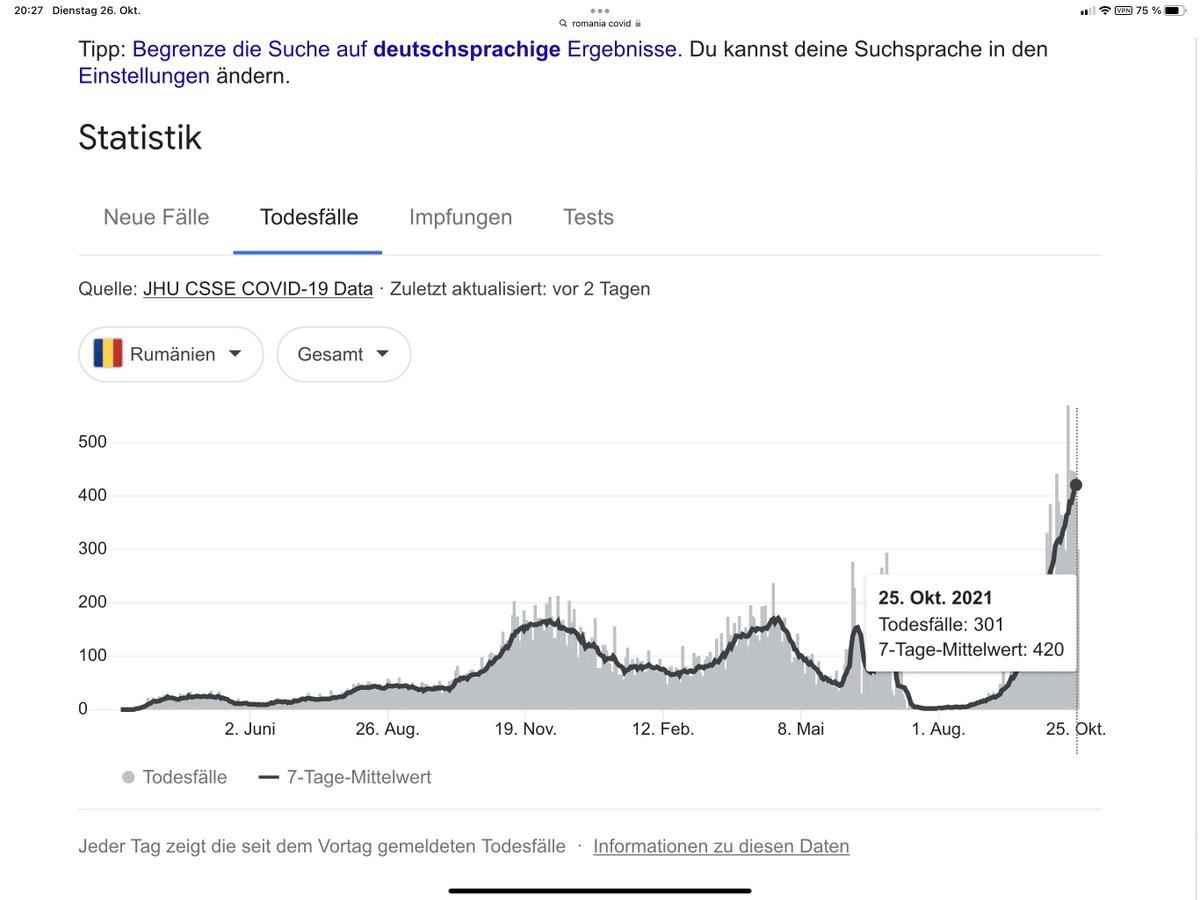This screenshot has width=1200, height=900.
Task: Tap the VPN indicator icon
Action: pyautogui.click(x=1123, y=10)
